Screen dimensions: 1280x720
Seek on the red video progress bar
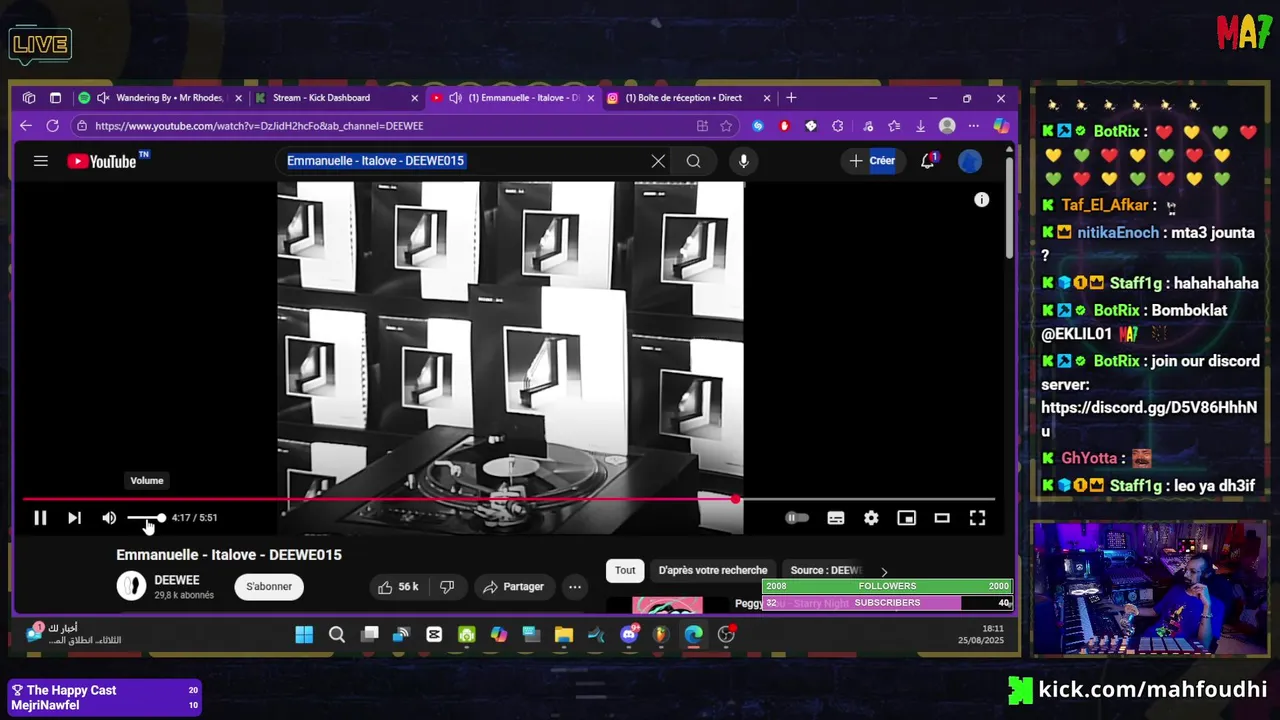(509, 499)
